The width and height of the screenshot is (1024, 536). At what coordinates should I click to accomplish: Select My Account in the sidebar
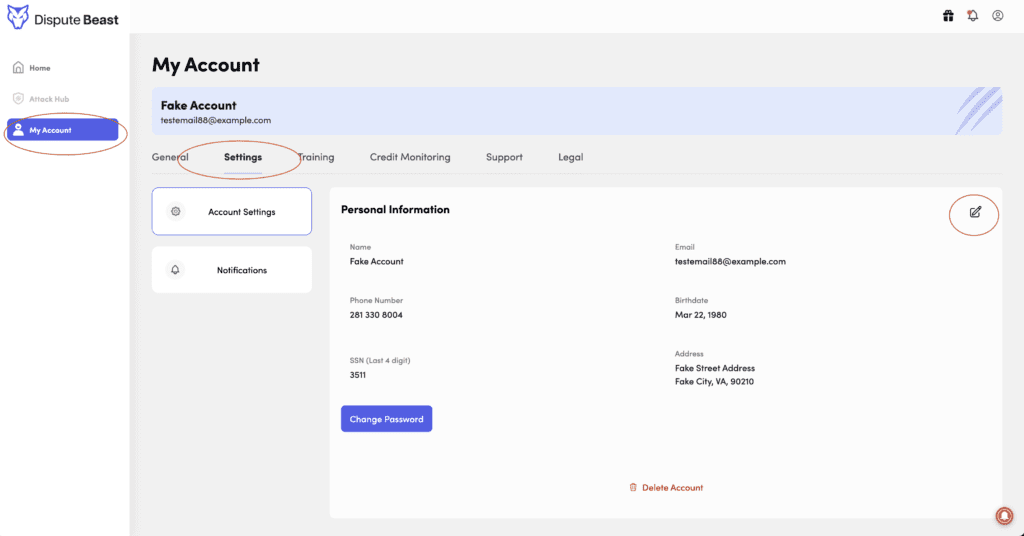pyautogui.click(x=62, y=130)
